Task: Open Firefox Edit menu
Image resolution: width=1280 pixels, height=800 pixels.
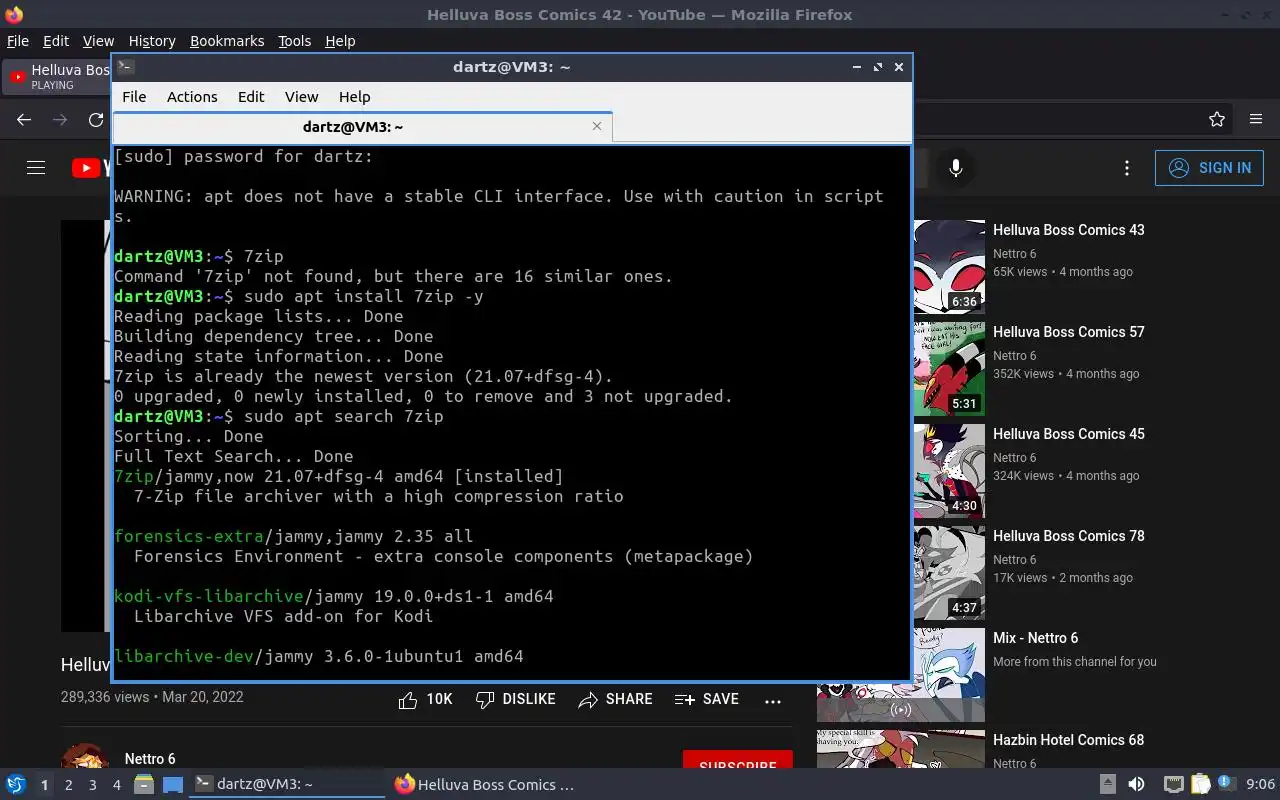Action: [x=56, y=41]
